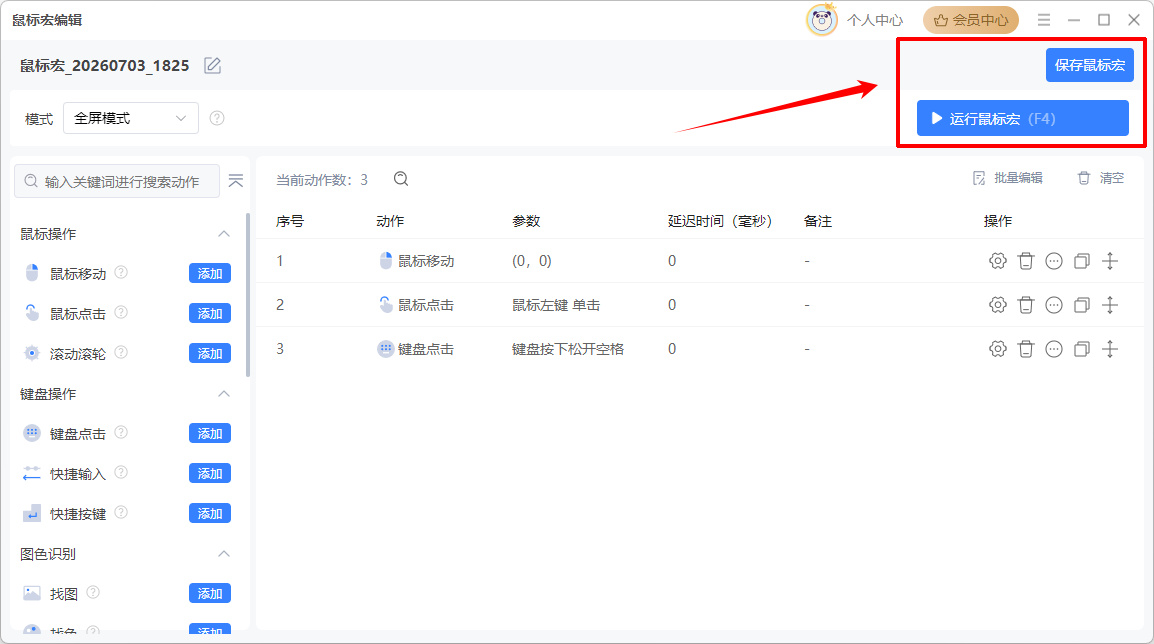Click 保存鼠标宏 button

pos(1090,65)
